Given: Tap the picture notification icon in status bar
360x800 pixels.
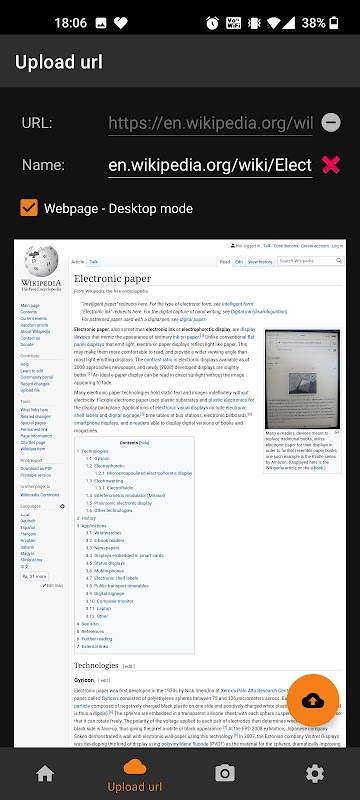Looking at the screenshot, I should click(x=101, y=23).
